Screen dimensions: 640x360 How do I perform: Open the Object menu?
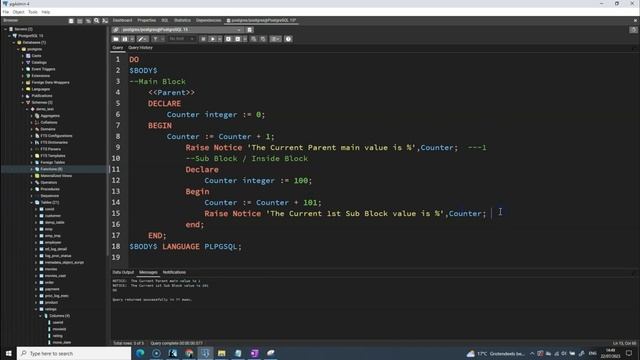tap(18, 12)
